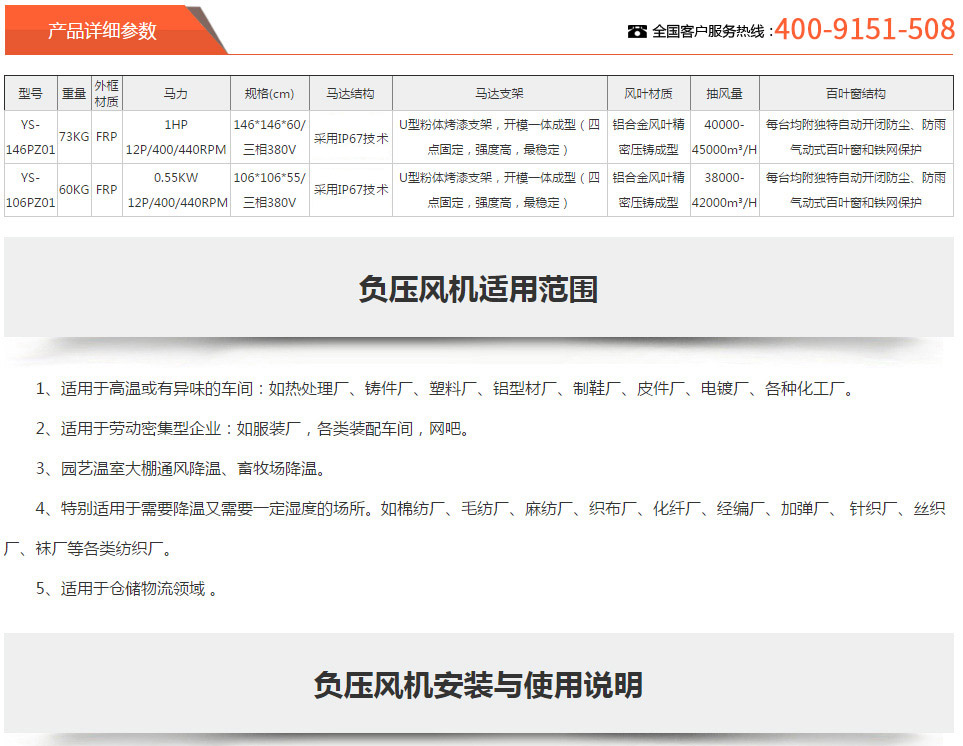Click the FRP cell in the 73KG row
Viewport: 963px width, 746px height.
pos(107,137)
